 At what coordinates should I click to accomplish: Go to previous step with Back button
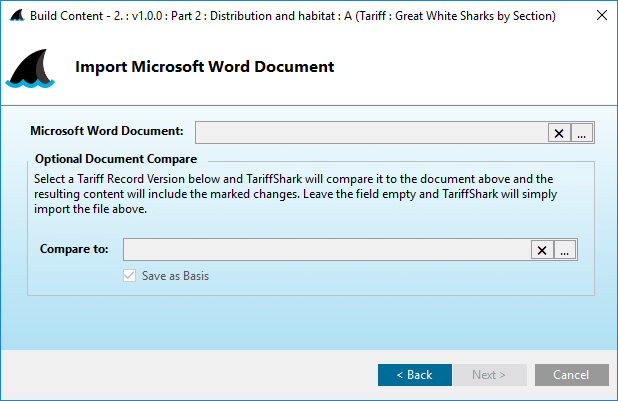tap(414, 375)
